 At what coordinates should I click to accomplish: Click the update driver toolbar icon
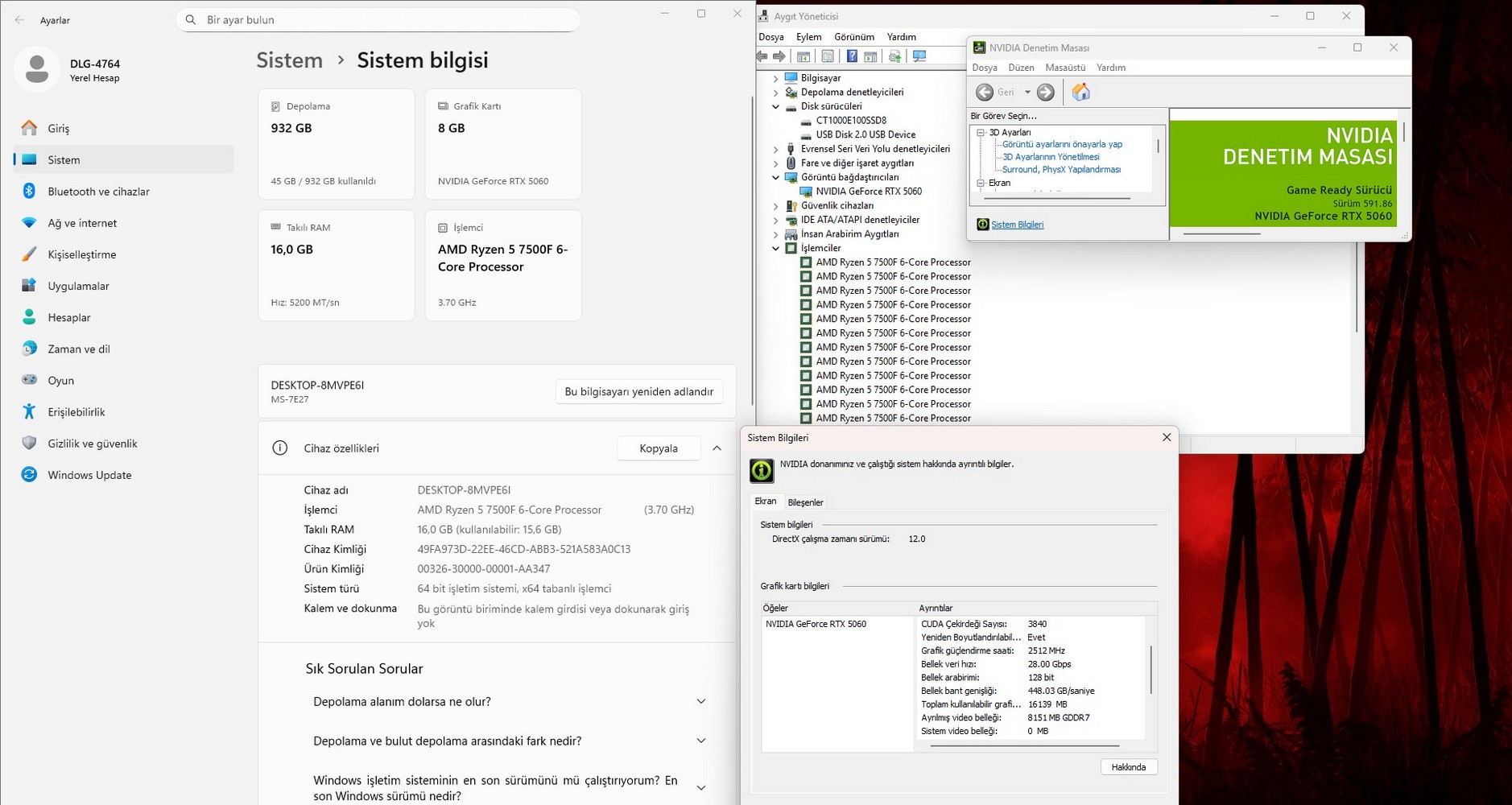click(x=894, y=56)
